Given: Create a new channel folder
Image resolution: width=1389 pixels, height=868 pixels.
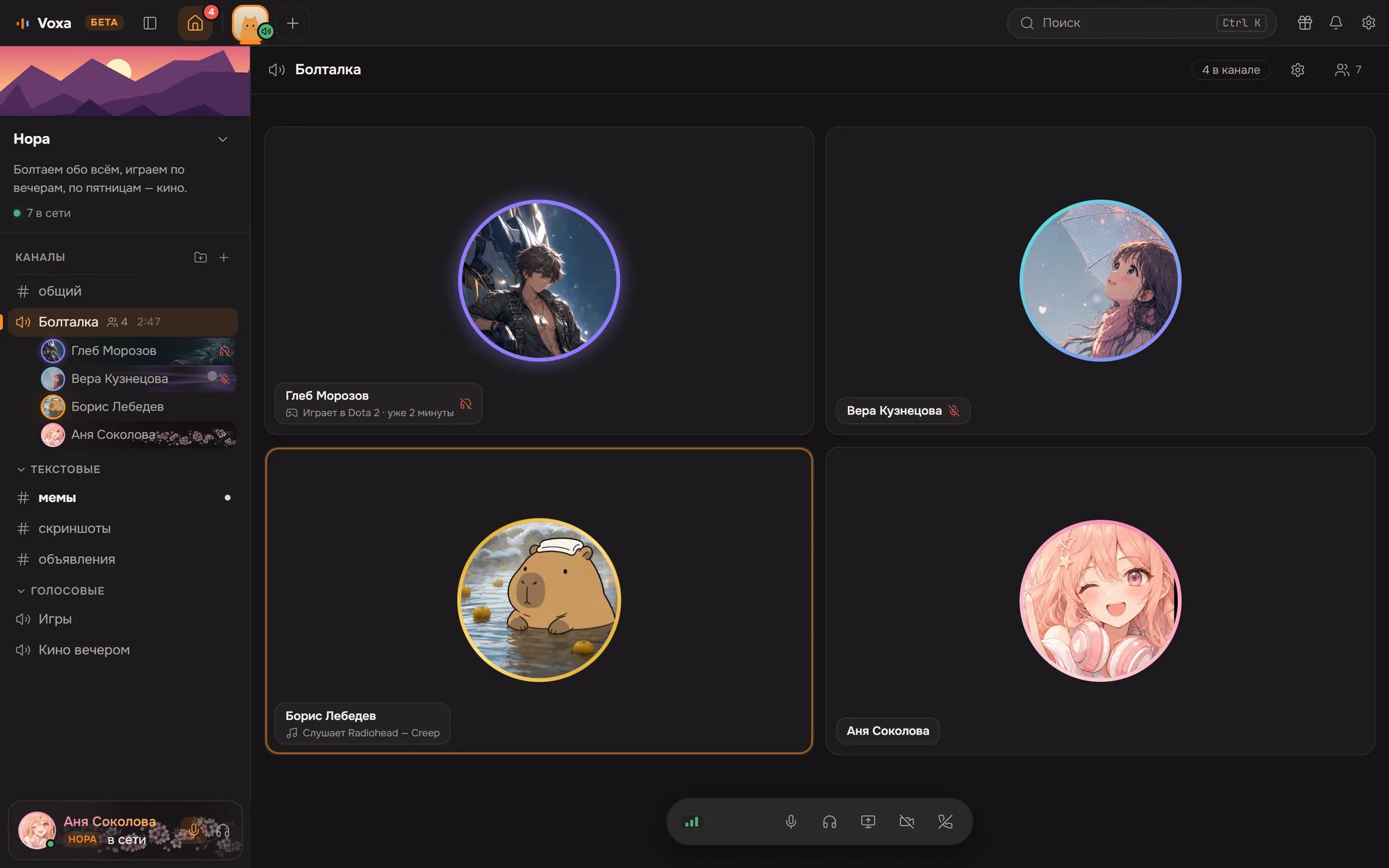Looking at the screenshot, I should [x=201, y=258].
